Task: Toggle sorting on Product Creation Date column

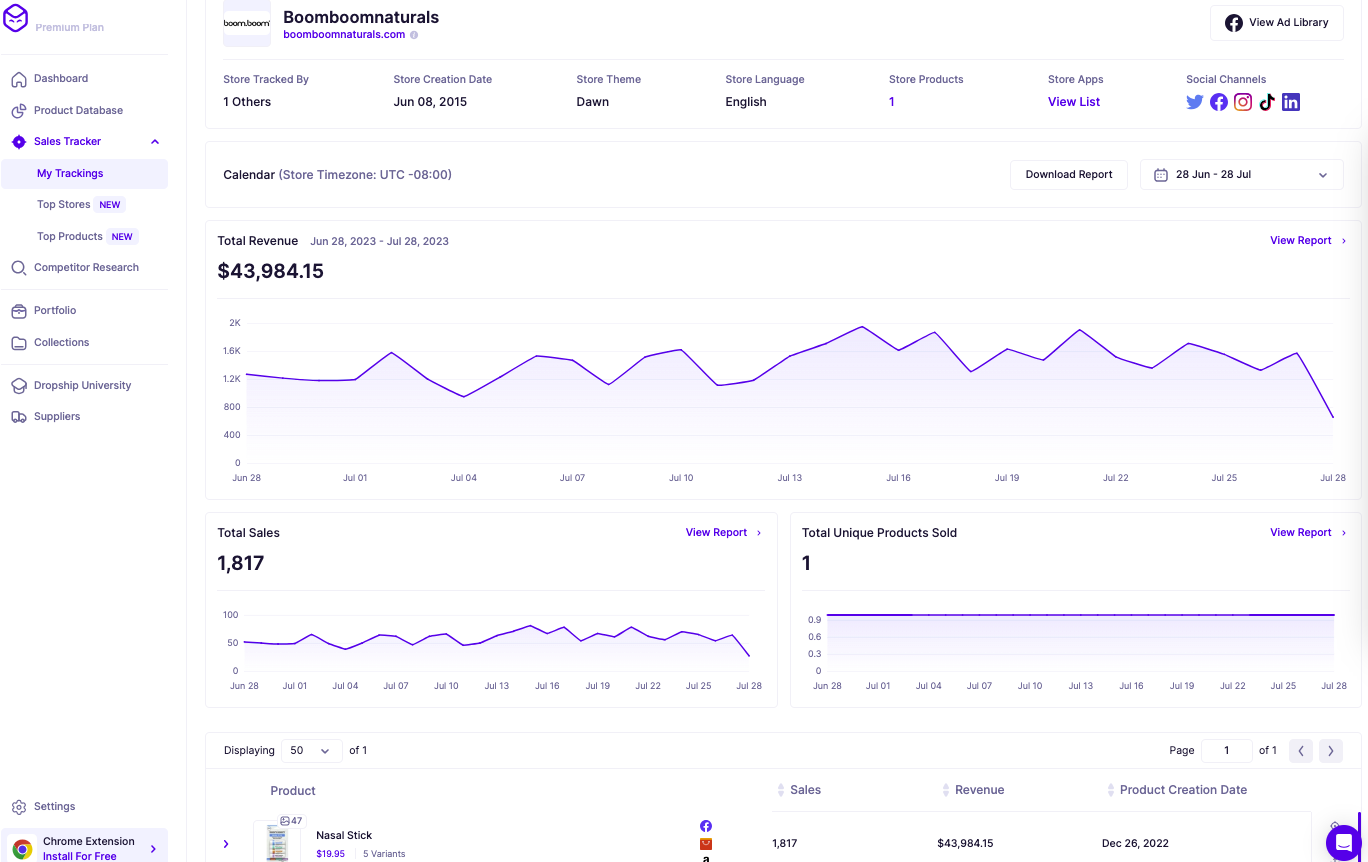Action: pyautogui.click(x=1109, y=790)
